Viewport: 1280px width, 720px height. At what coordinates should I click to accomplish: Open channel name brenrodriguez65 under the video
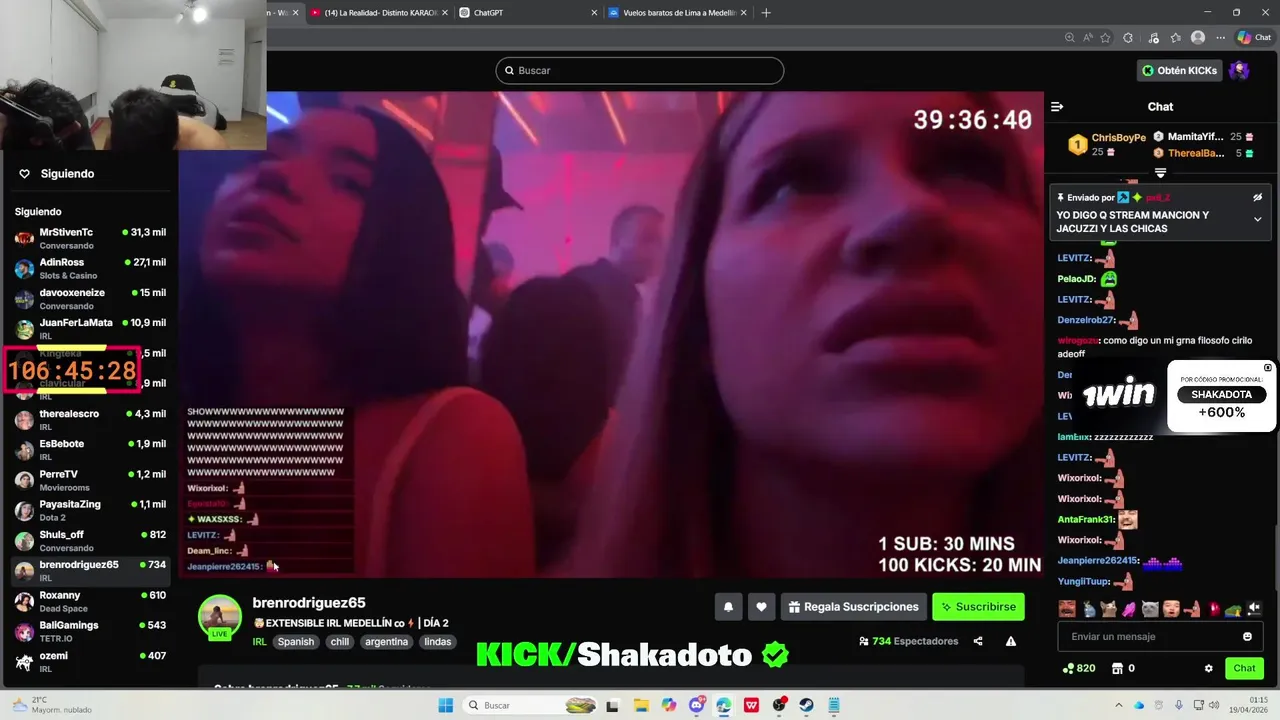click(309, 603)
